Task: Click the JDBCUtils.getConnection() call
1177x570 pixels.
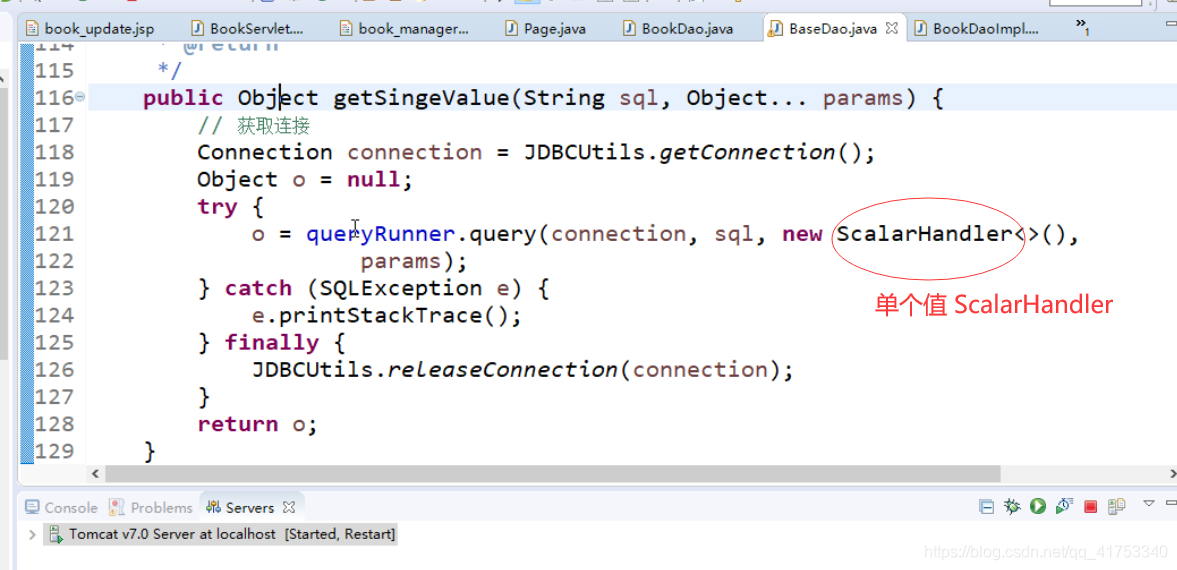Action: pos(700,152)
